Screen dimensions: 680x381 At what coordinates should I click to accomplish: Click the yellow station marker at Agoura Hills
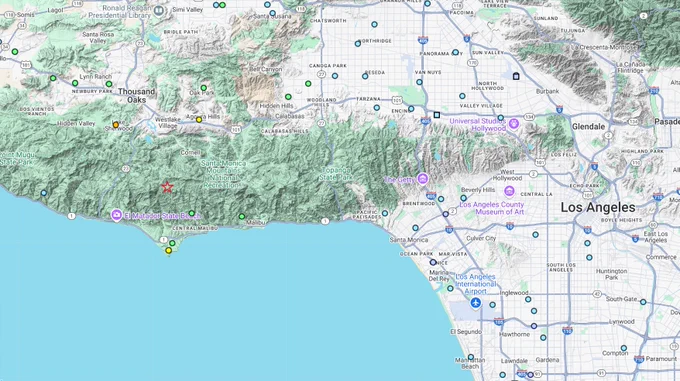pos(199,120)
